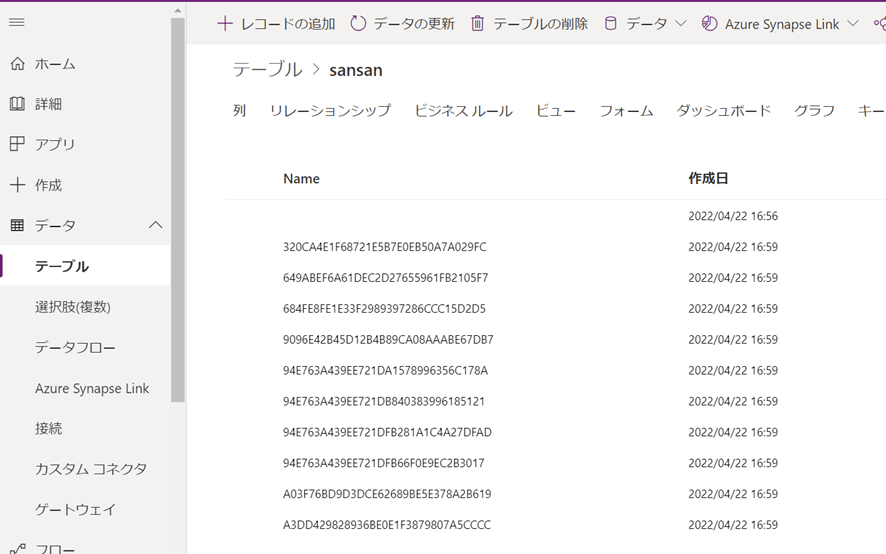Click the 2022/04/22 16:56 date cell
This screenshot has height=554, width=886.
click(733, 216)
